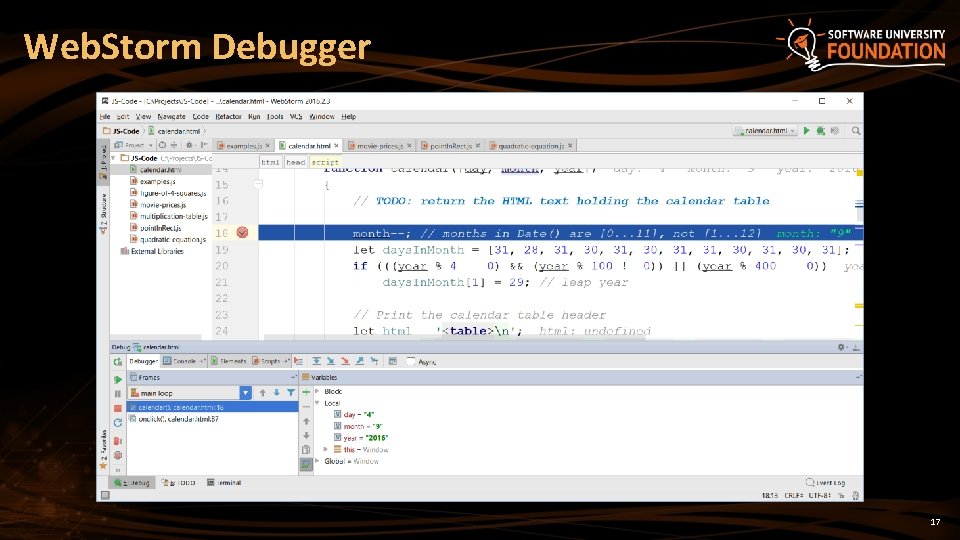Screen dimensions: 960x540
Task: Stop the debug session red square
Action: click(x=118, y=408)
